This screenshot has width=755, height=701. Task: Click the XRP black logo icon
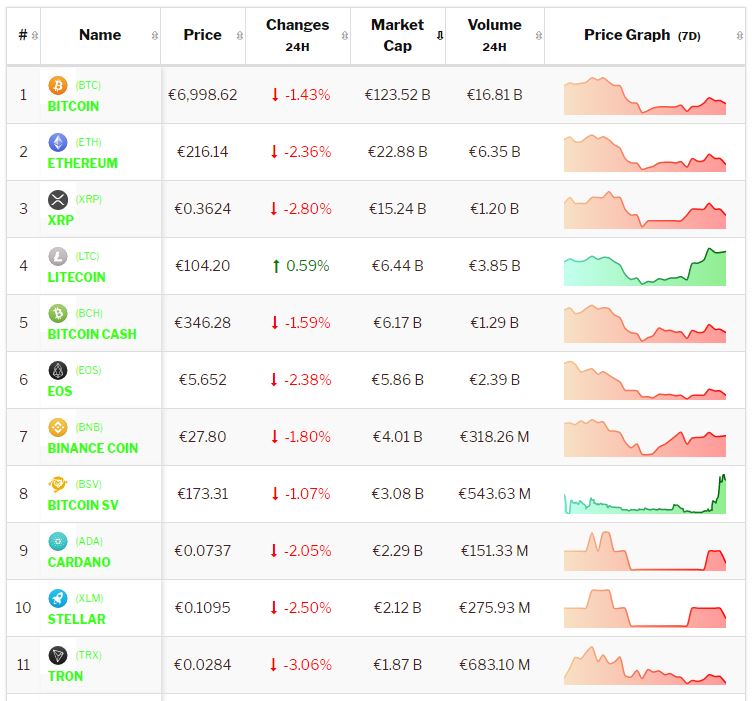pyautogui.click(x=58, y=200)
